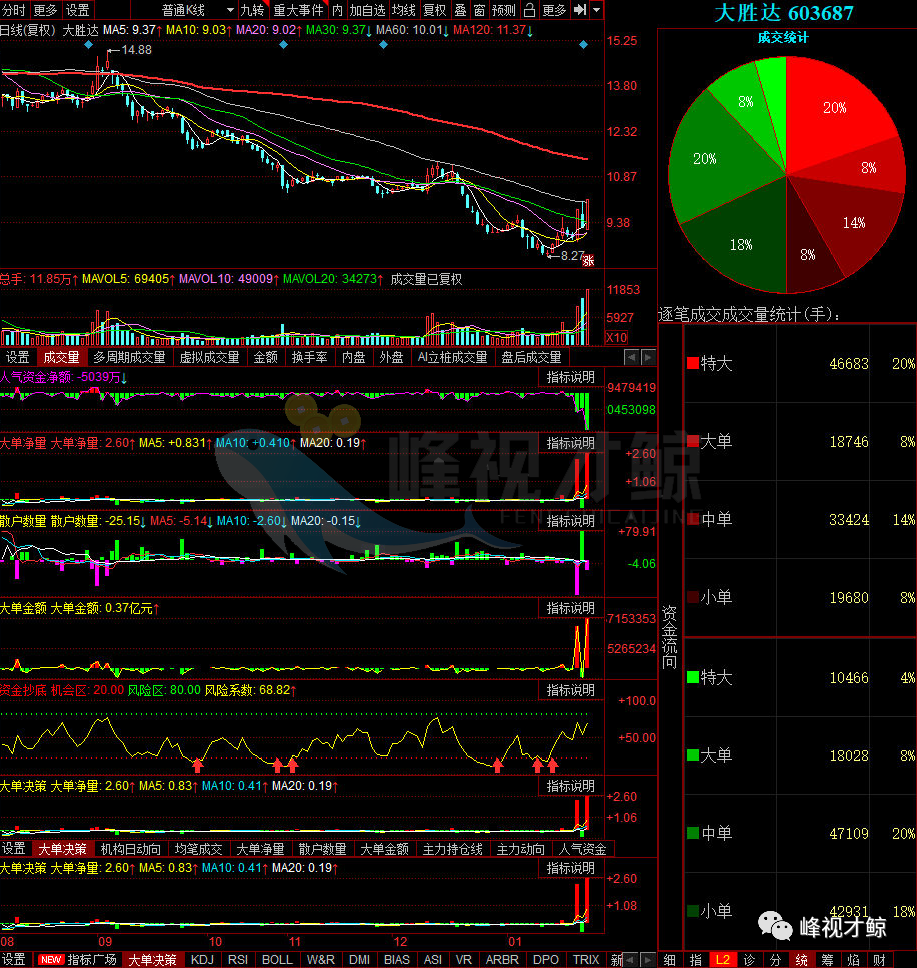
Task: Click the arrow-to-bar icon in top toolbar
Action: 580,10
